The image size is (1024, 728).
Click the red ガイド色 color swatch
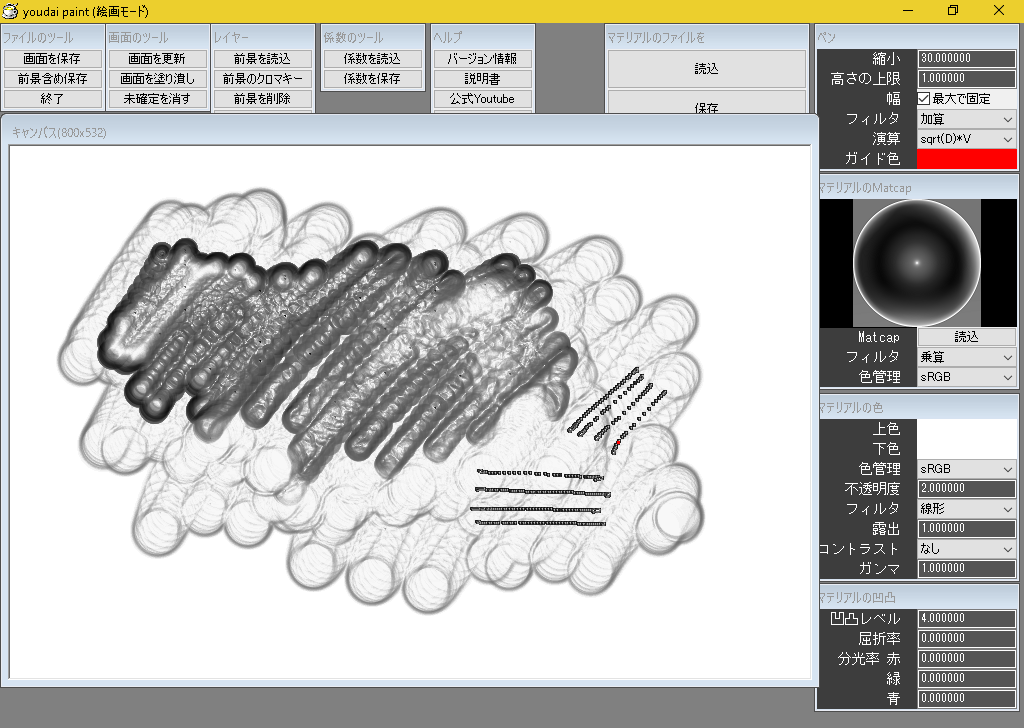[x=966, y=158]
